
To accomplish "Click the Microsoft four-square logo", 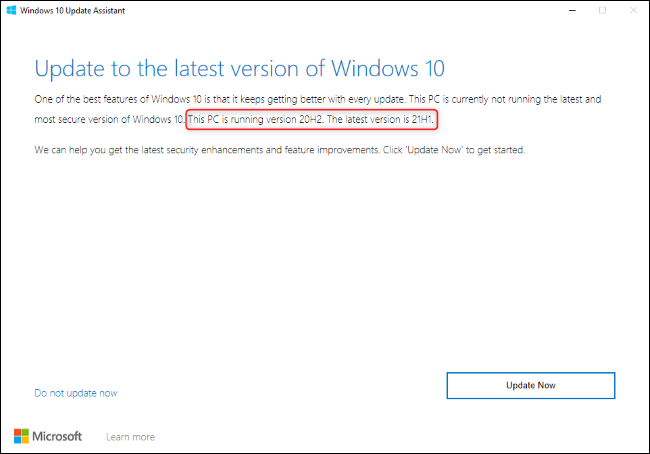I will pos(22,436).
